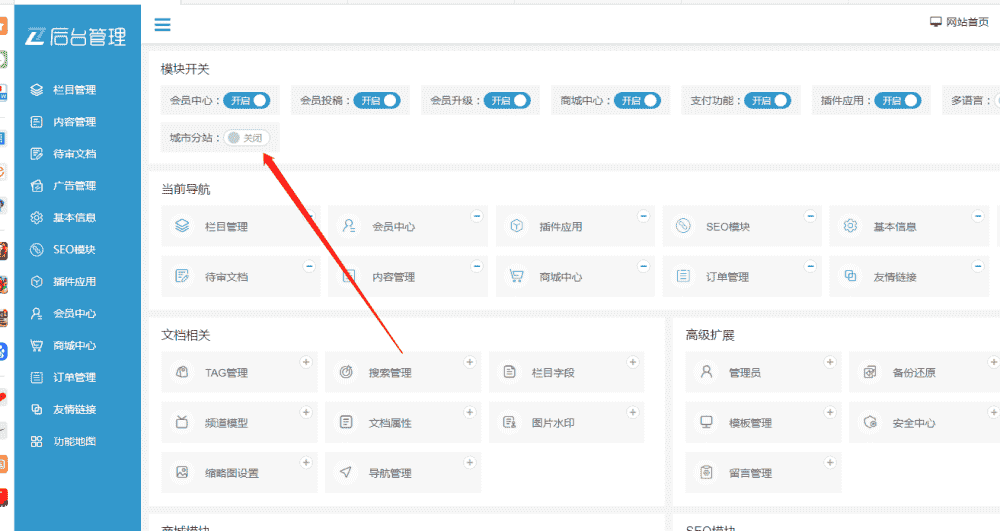Viewport: 1000px width, 531px height.
Task: Click the 功能地图 grid icon in sidebar
Action: point(37,442)
